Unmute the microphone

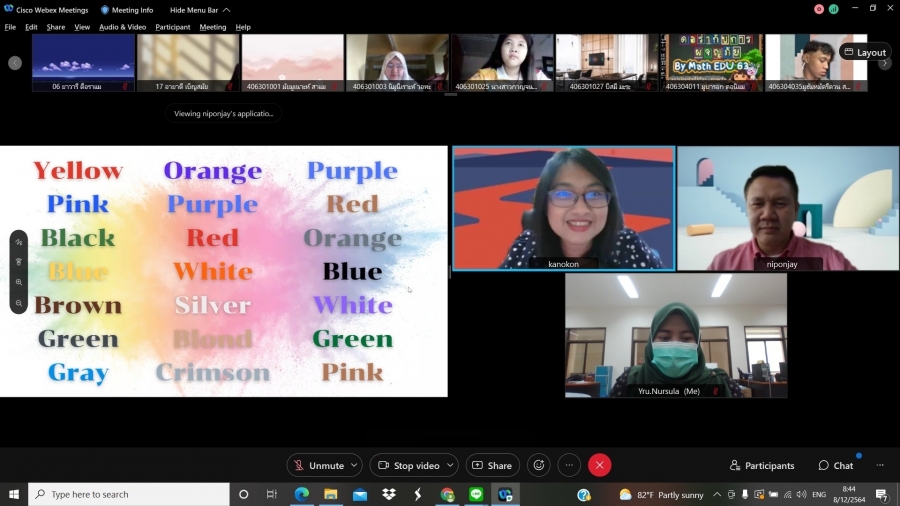[318, 465]
